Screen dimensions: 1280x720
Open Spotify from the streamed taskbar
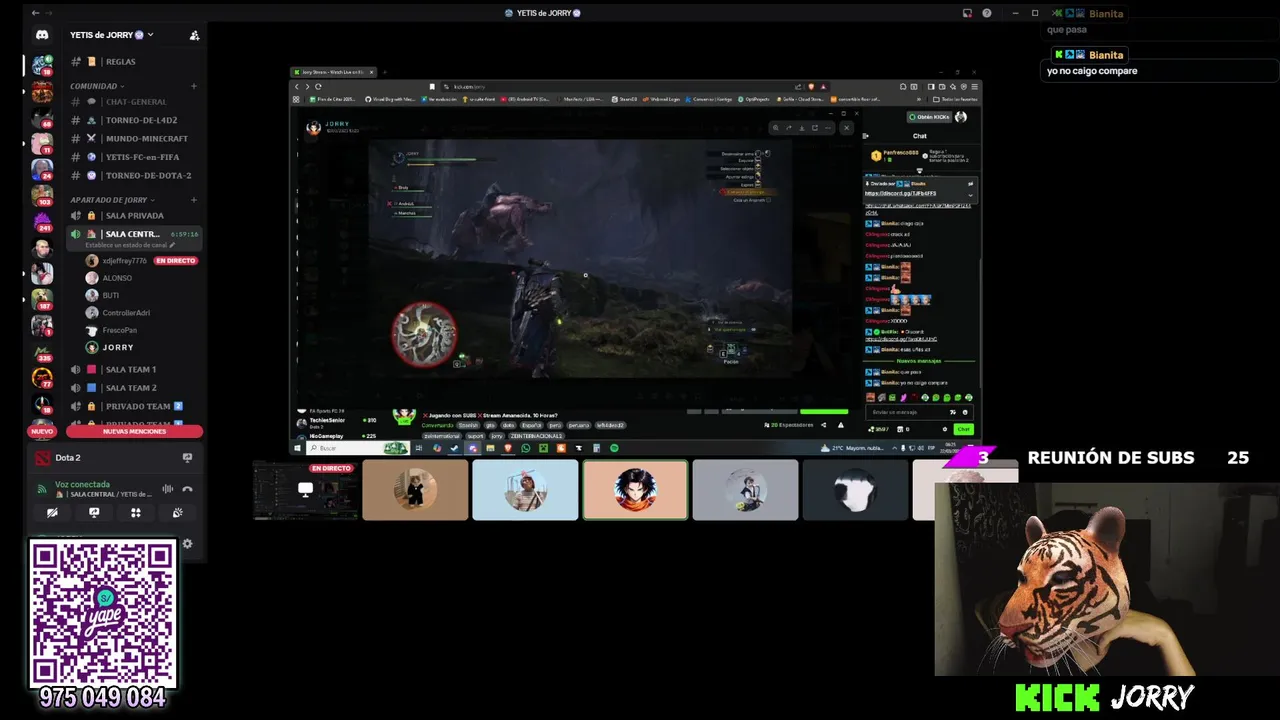coord(614,448)
